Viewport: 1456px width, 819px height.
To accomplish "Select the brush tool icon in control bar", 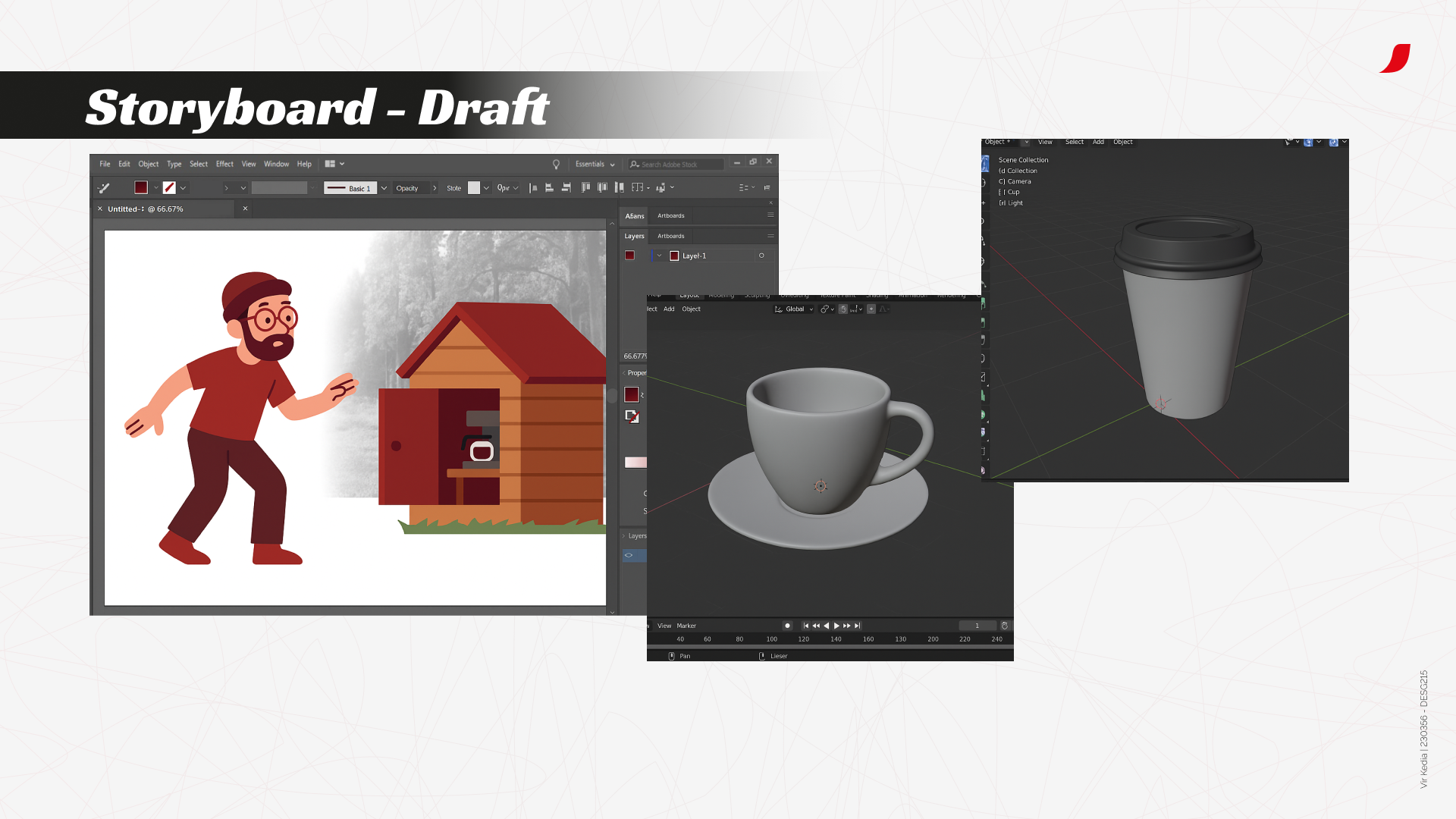I will pos(104,188).
